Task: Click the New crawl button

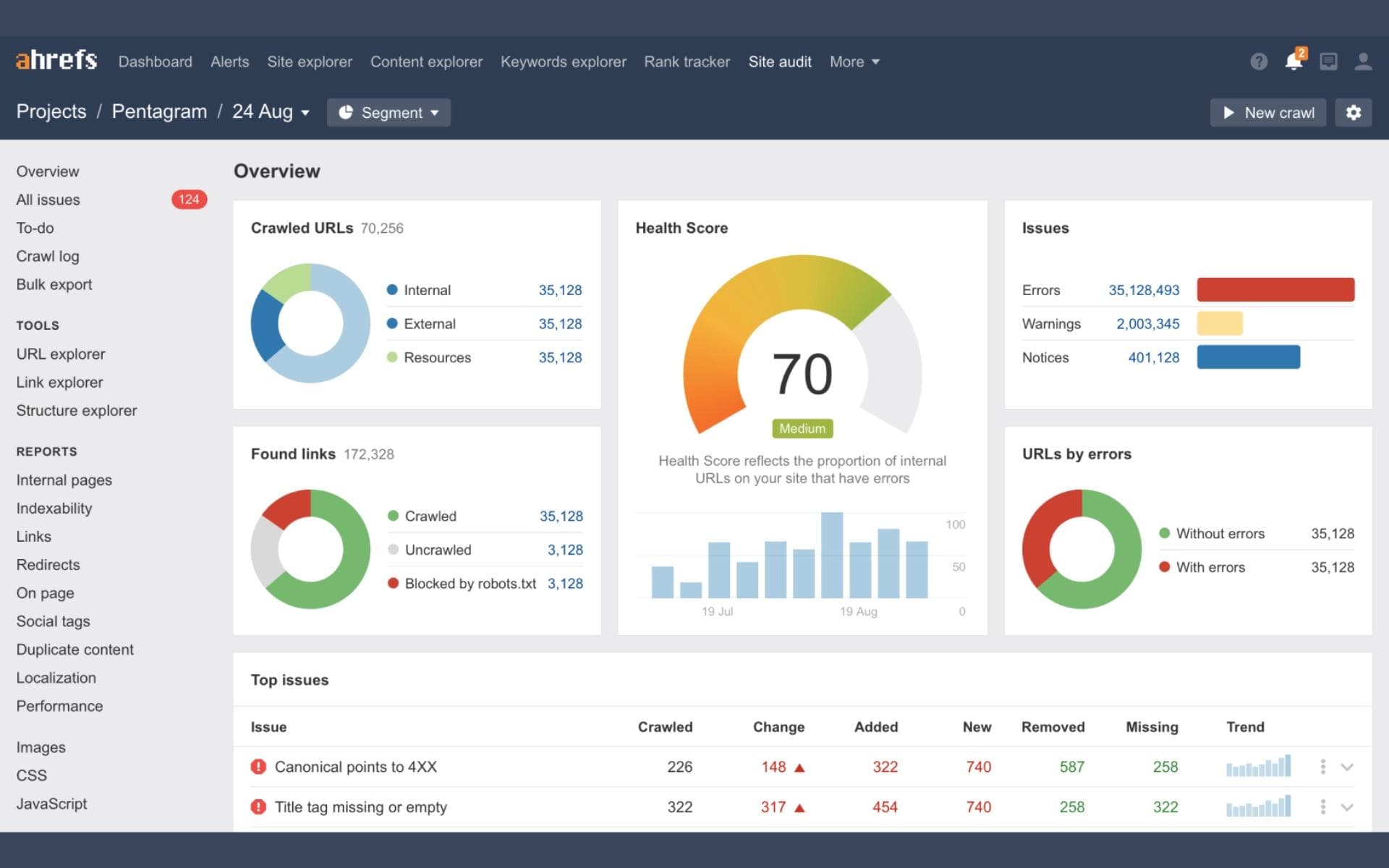Action: 1269,112
